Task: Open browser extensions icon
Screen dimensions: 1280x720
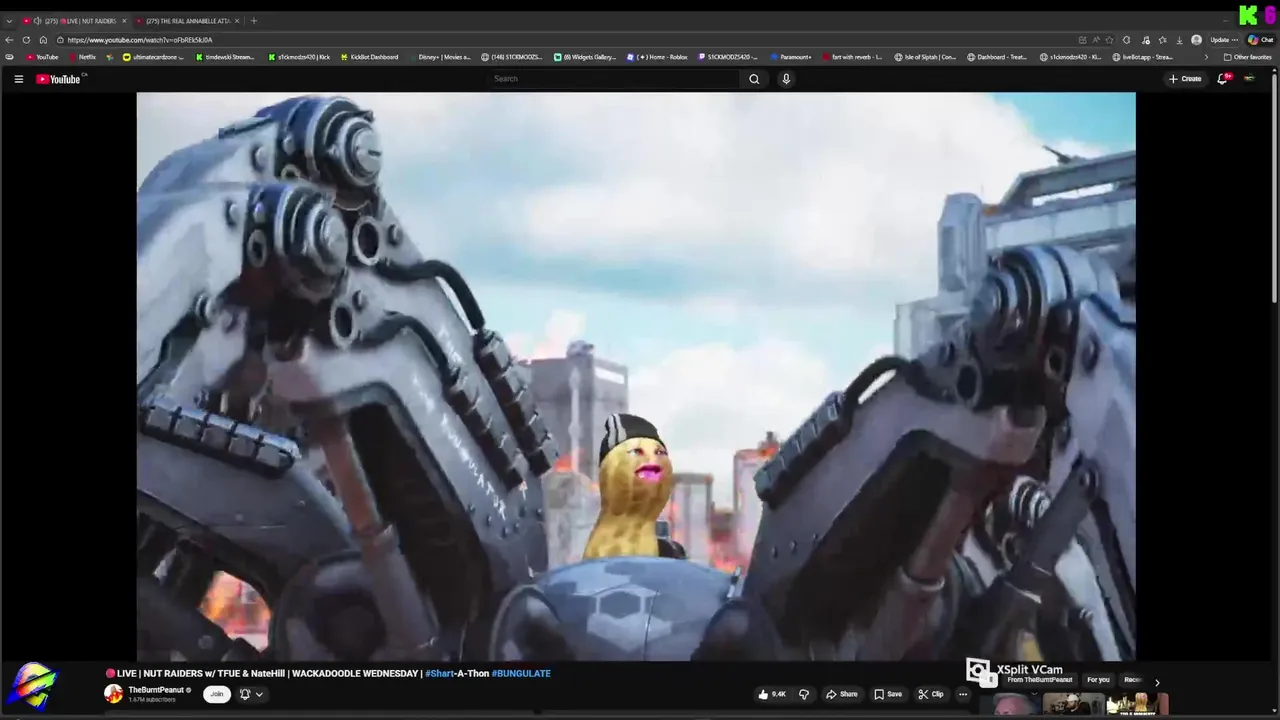Action: [1127, 40]
